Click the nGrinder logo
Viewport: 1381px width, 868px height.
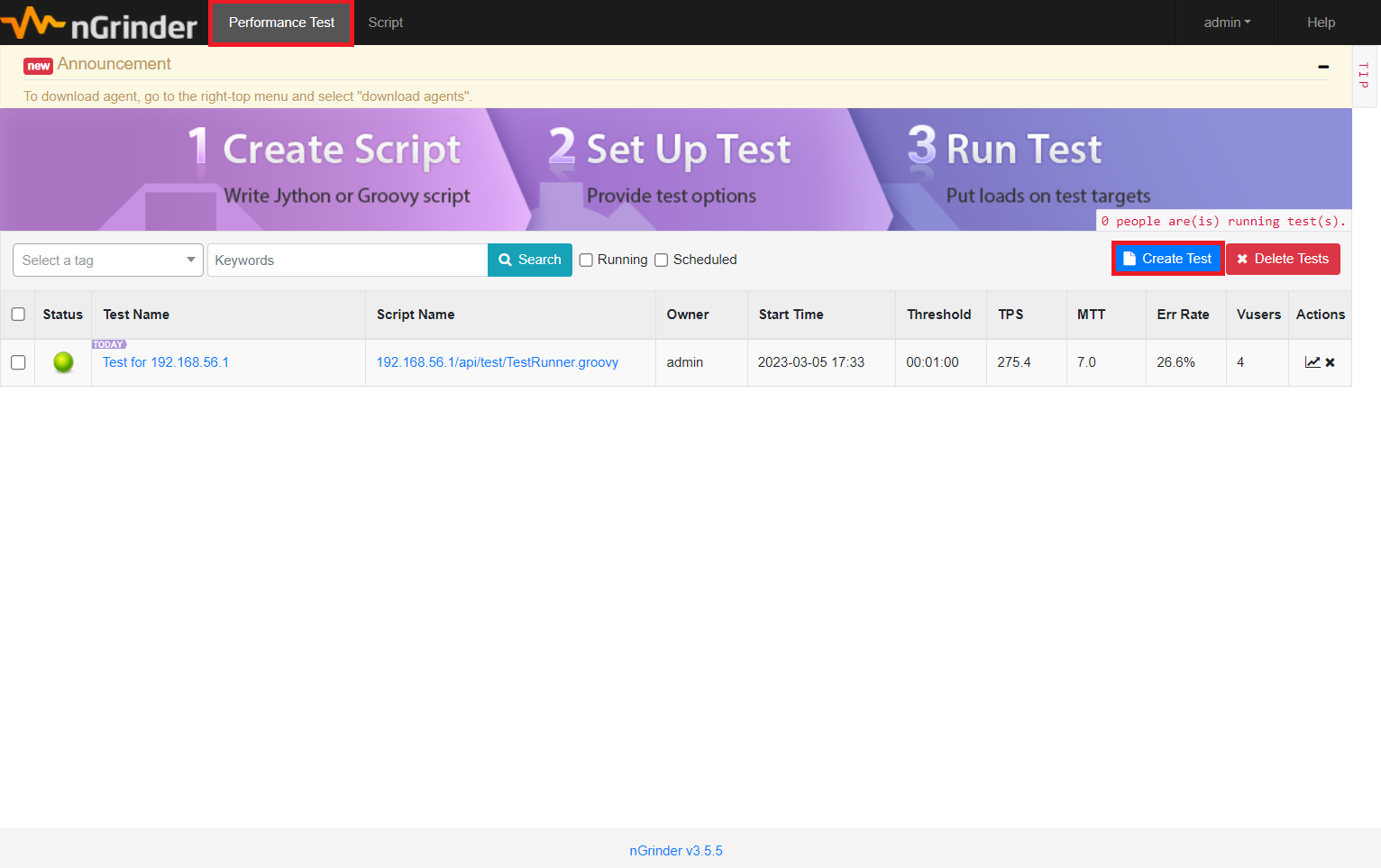(x=99, y=24)
